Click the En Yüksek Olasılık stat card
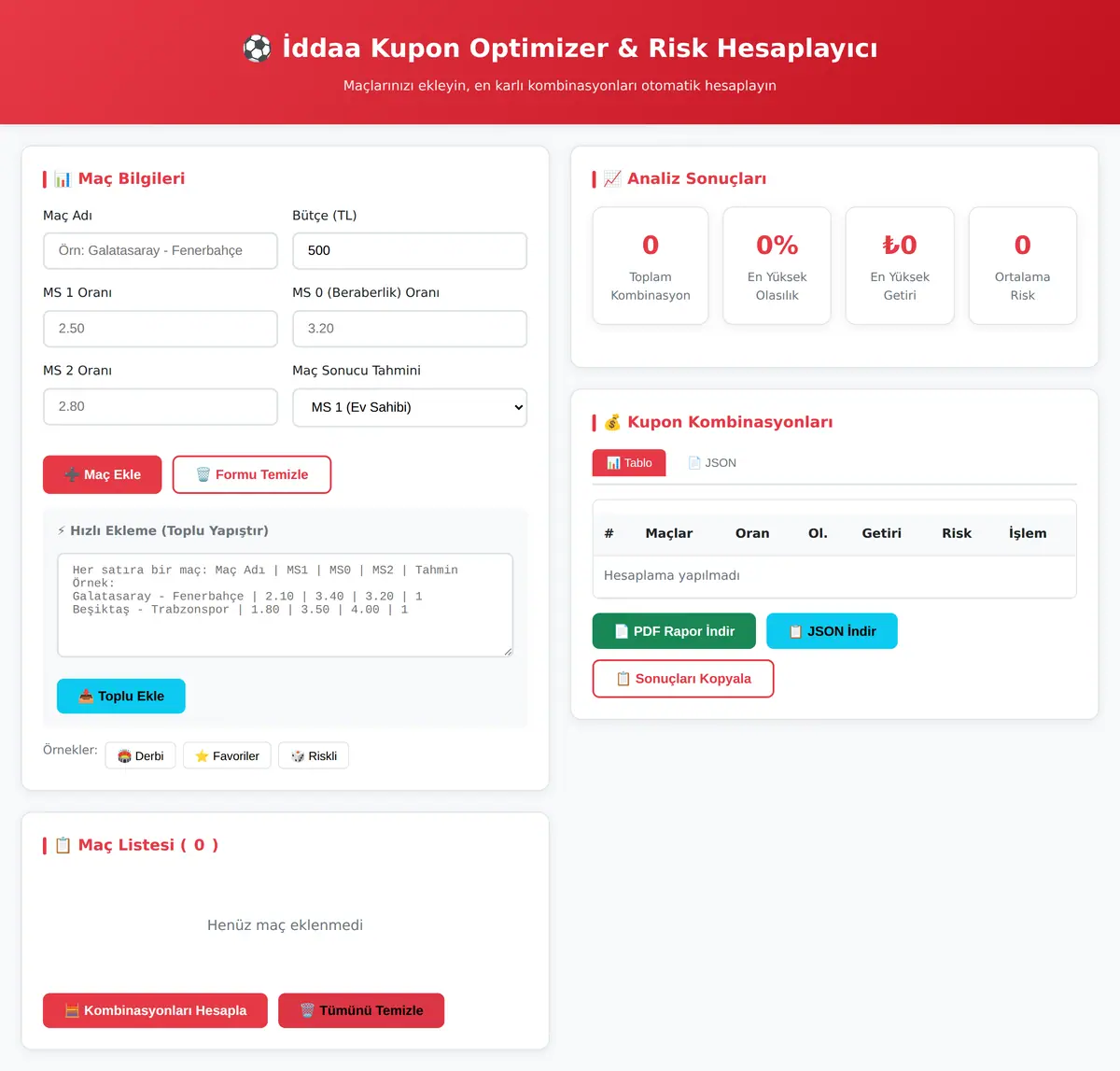1120x1071 pixels. (x=777, y=266)
